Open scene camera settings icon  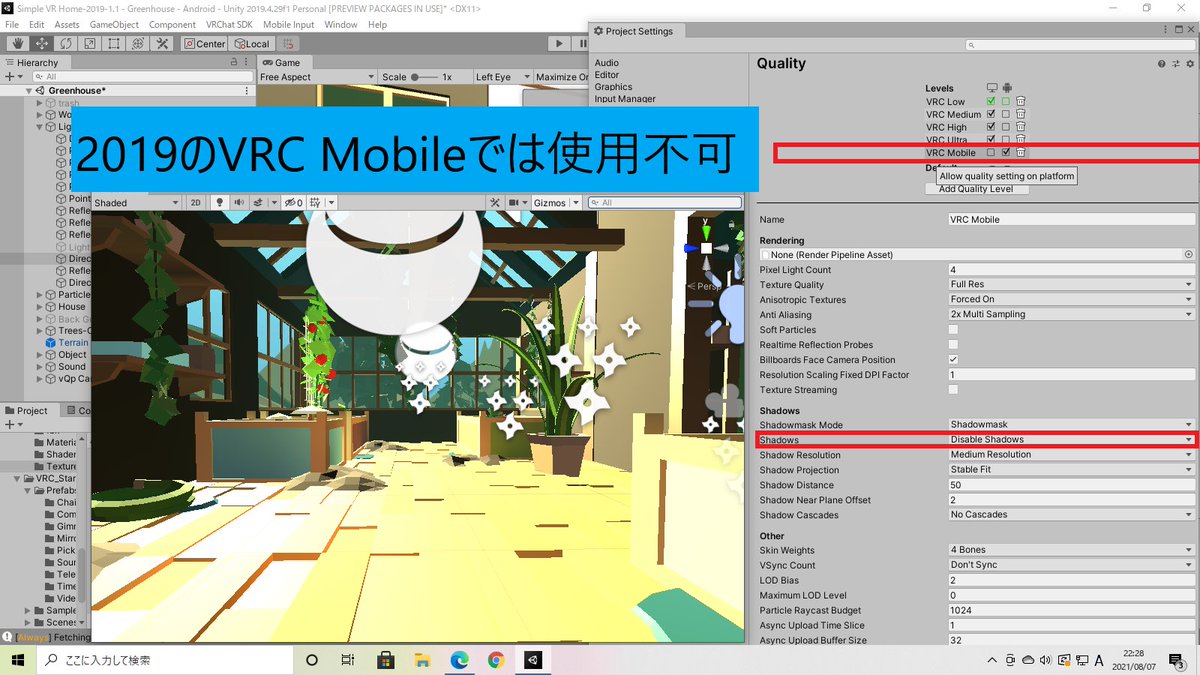pos(515,203)
